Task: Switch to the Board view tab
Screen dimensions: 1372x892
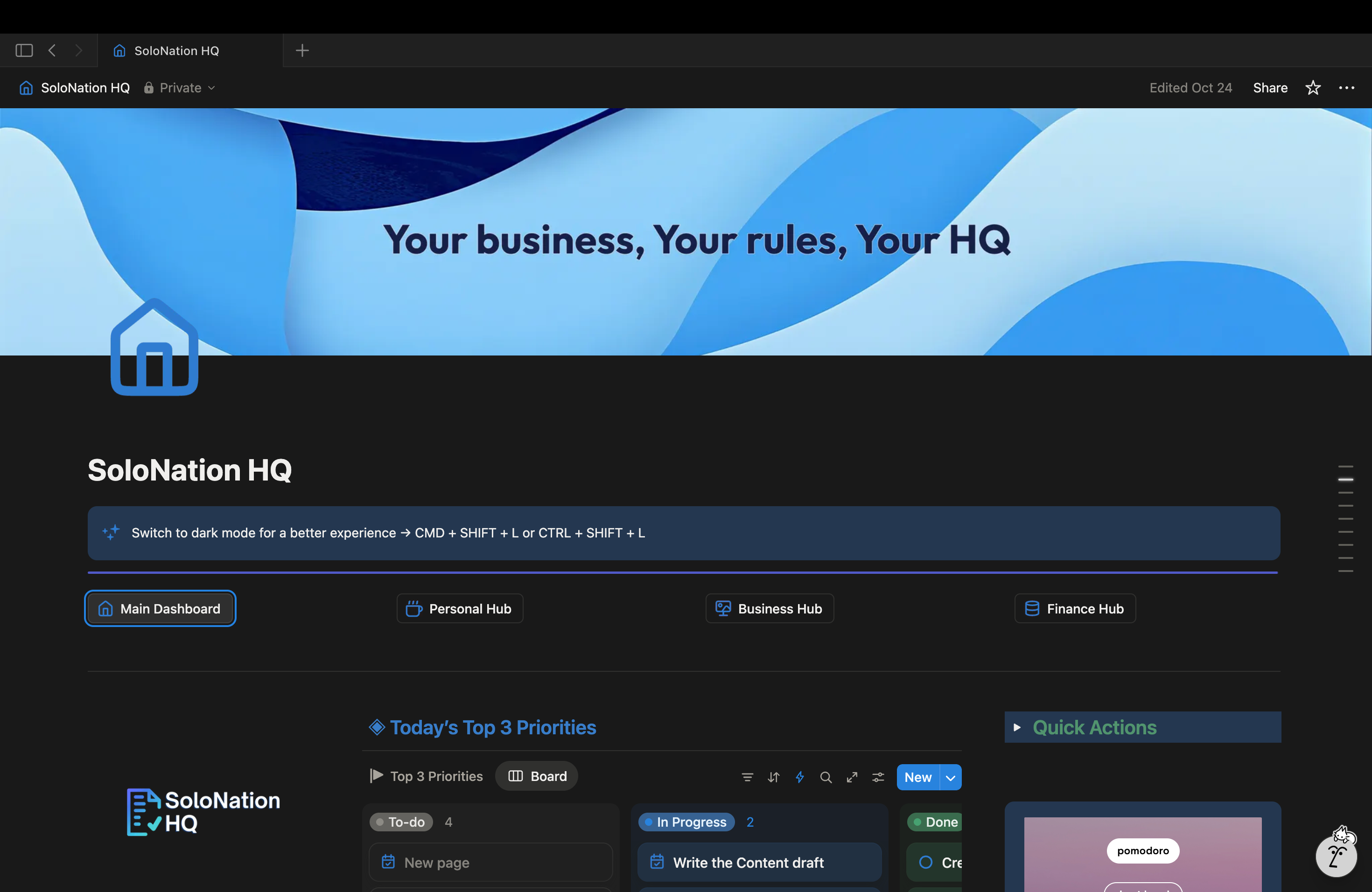Action: (537, 776)
